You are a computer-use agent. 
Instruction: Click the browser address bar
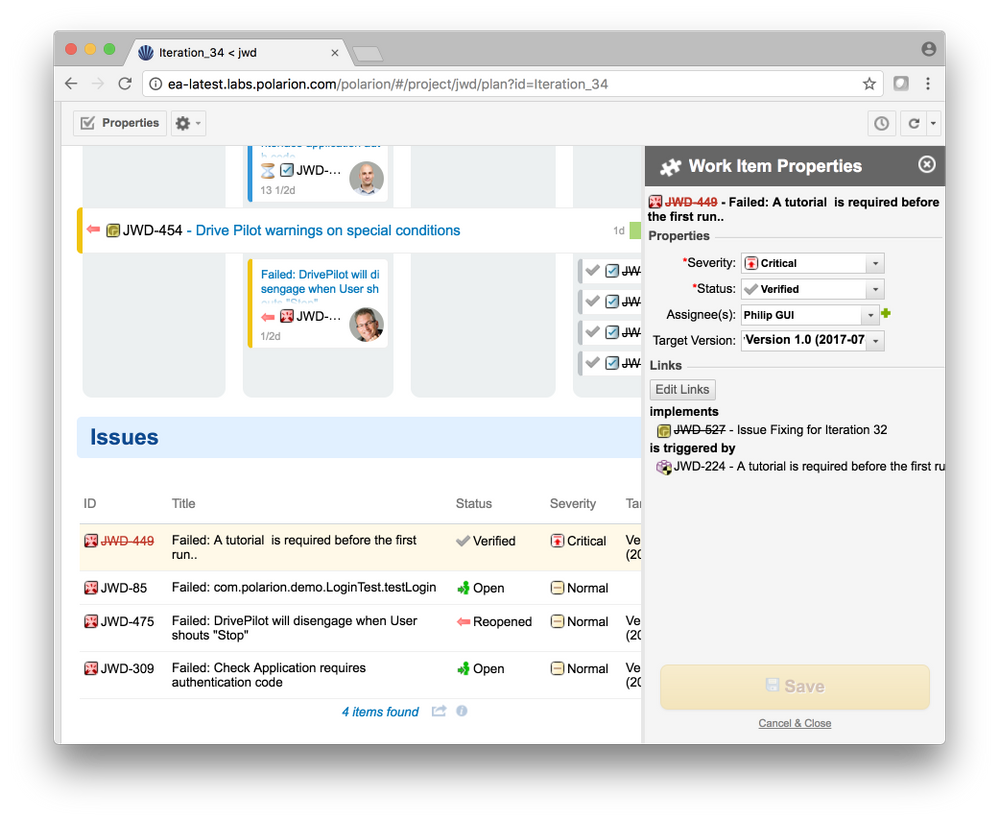pyautogui.click(x=500, y=84)
